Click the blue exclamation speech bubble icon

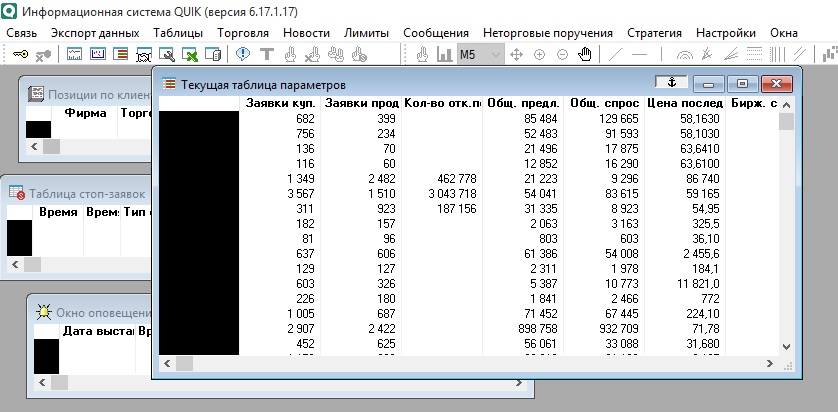click(x=243, y=54)
